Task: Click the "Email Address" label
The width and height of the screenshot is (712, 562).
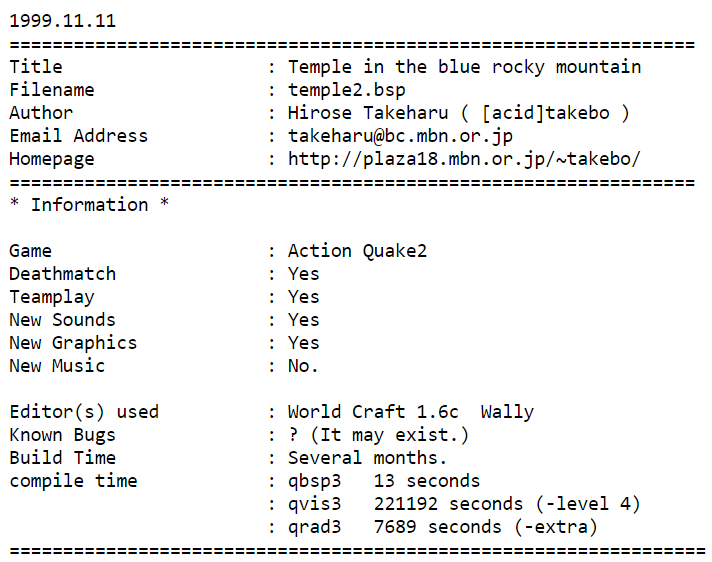Action: click(79, 136)
